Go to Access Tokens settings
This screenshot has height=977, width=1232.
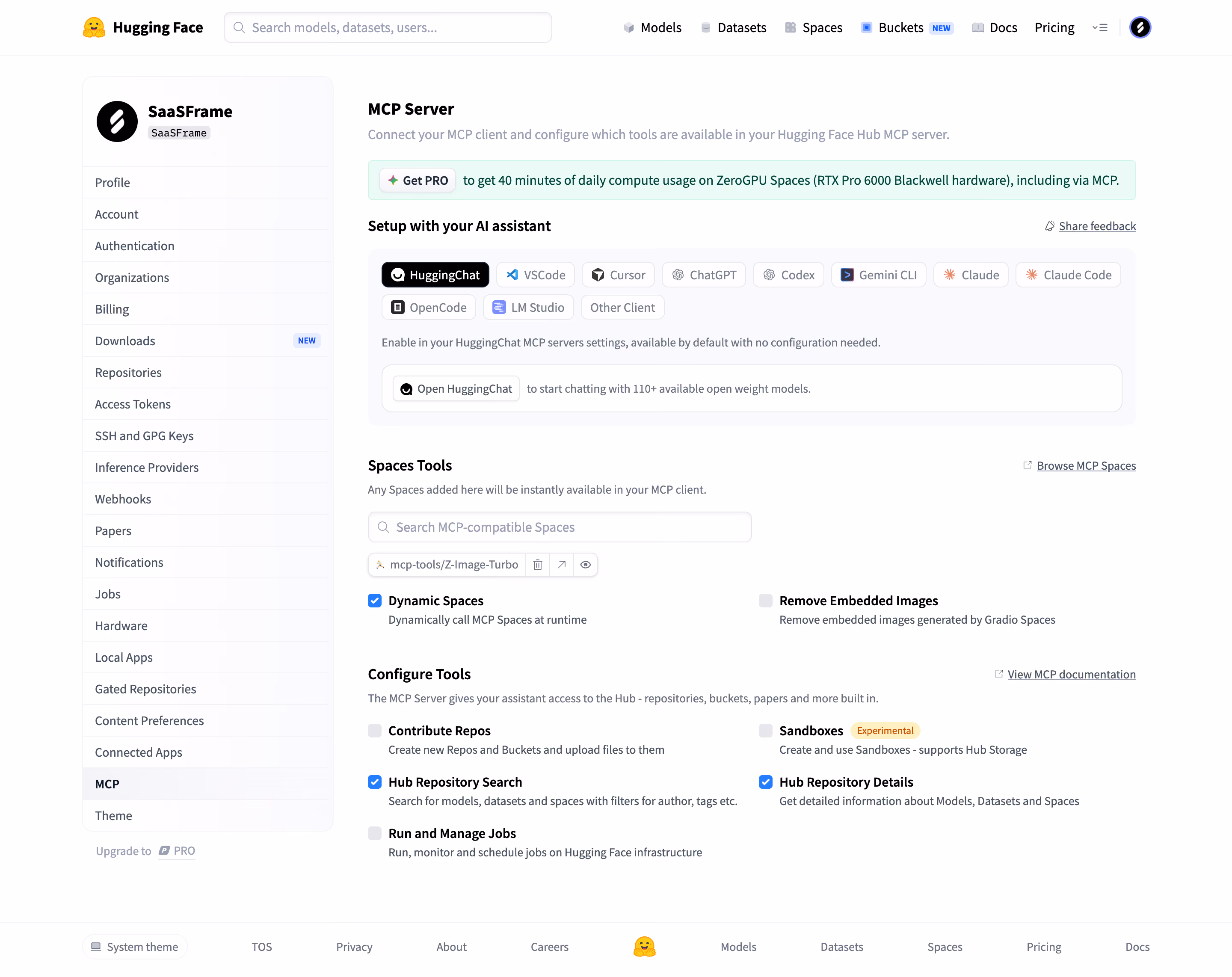coord(207,404)
